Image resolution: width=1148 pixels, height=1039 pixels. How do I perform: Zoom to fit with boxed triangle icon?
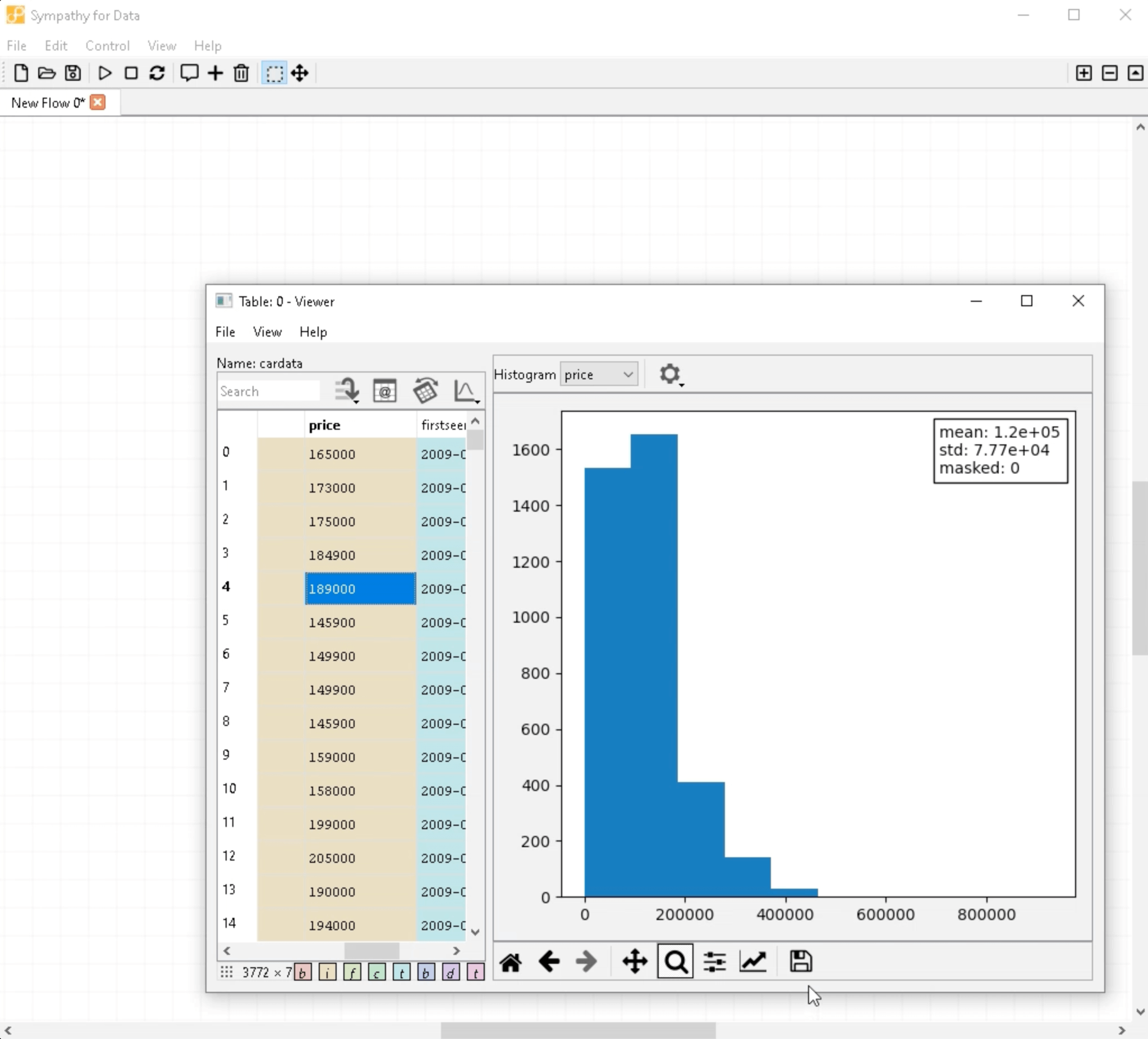[1135, 73]
